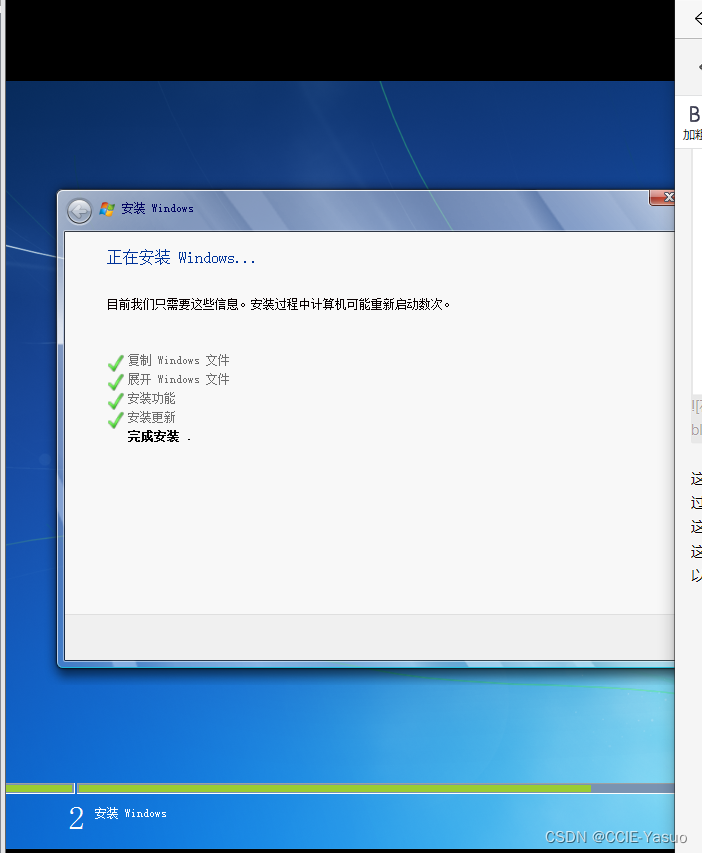Click the sentence starting 目前我们只需要这些信息
Screen dimensions: 702x853
(278, 304)
